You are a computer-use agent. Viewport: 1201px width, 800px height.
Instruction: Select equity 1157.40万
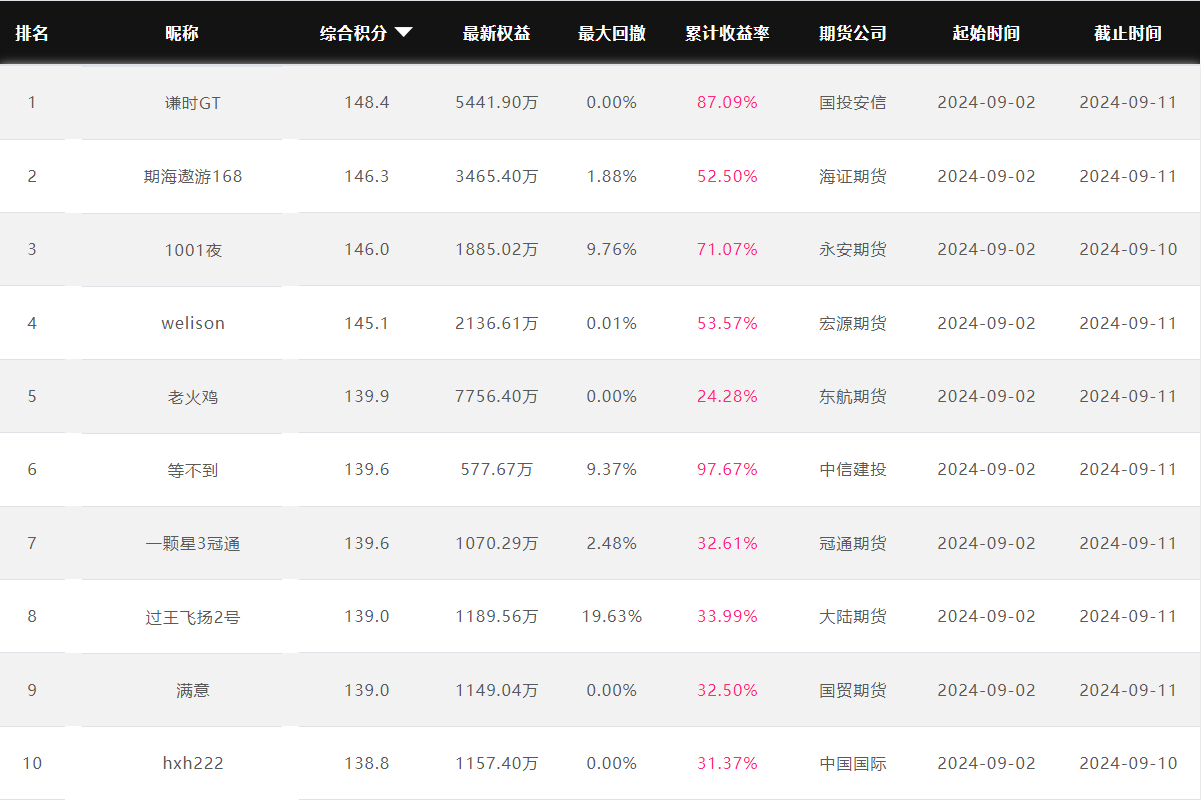497,763
